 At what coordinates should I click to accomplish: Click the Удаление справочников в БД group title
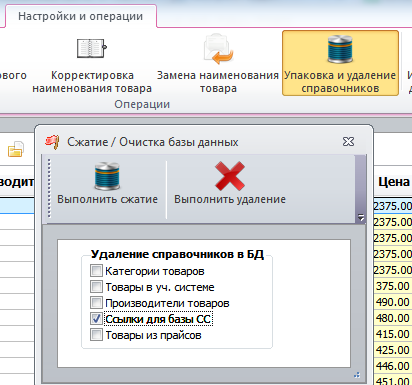(177, 254)
